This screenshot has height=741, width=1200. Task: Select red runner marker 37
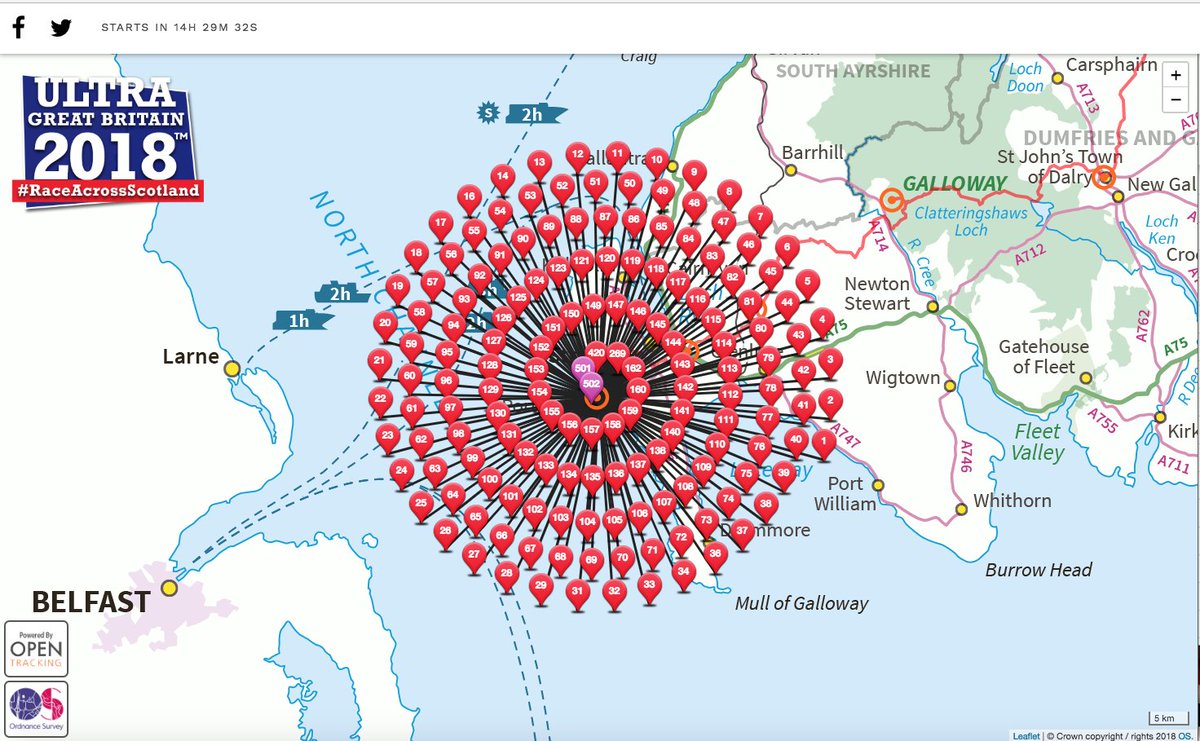741,533
